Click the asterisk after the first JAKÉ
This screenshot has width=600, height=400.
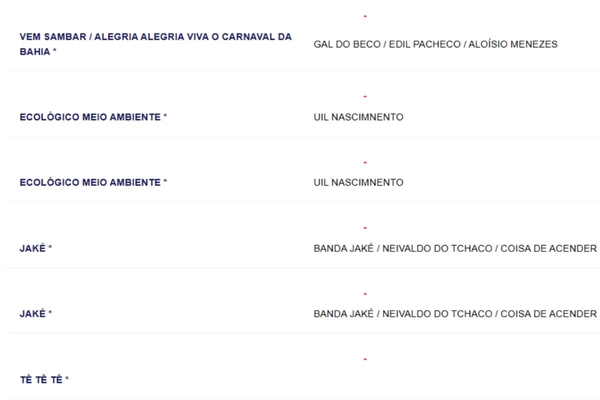(x=50, y=248)
